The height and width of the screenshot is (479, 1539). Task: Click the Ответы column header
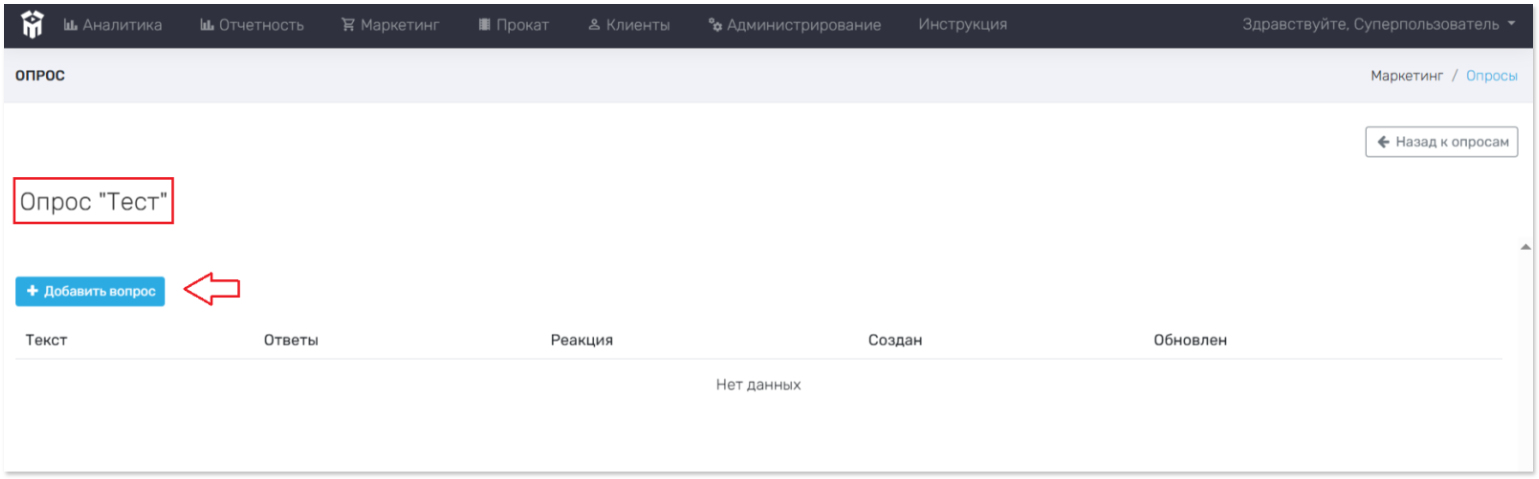[x=291, y=340]
